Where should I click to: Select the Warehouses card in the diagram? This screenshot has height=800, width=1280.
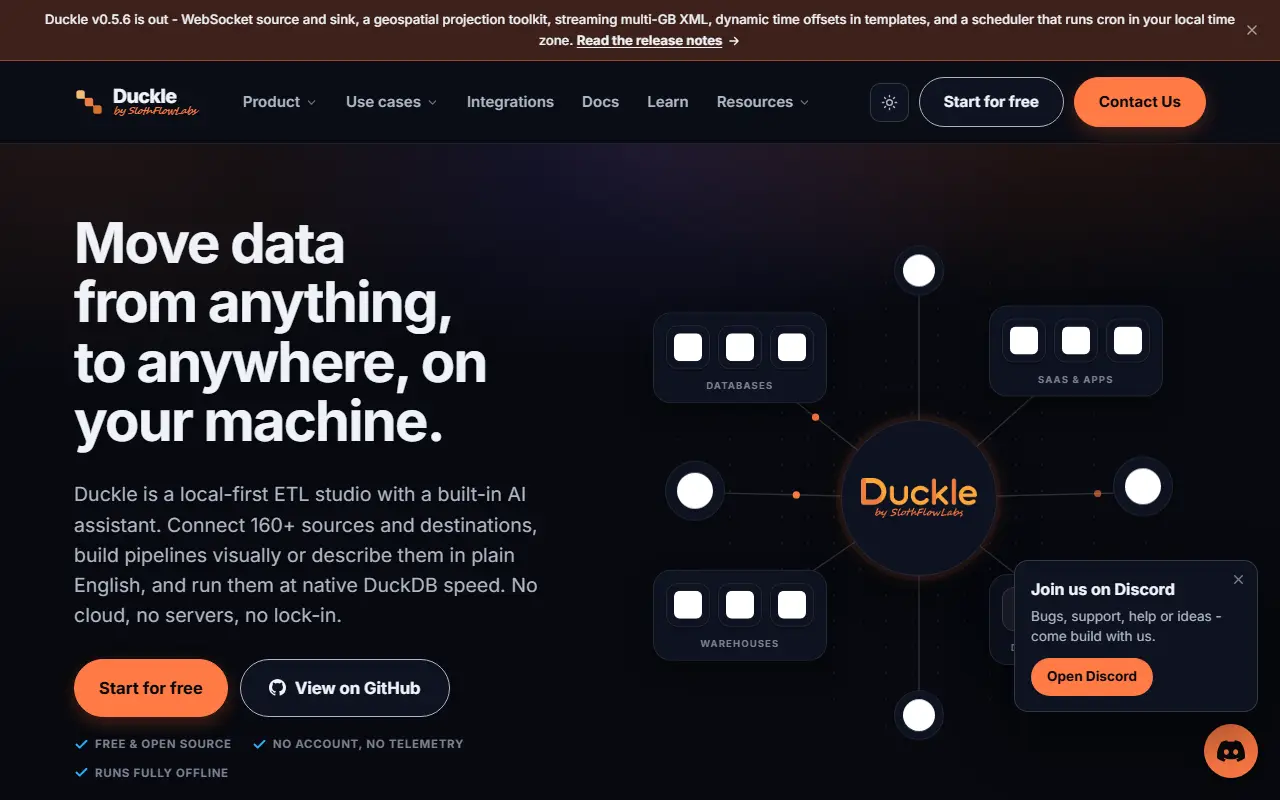740,615
